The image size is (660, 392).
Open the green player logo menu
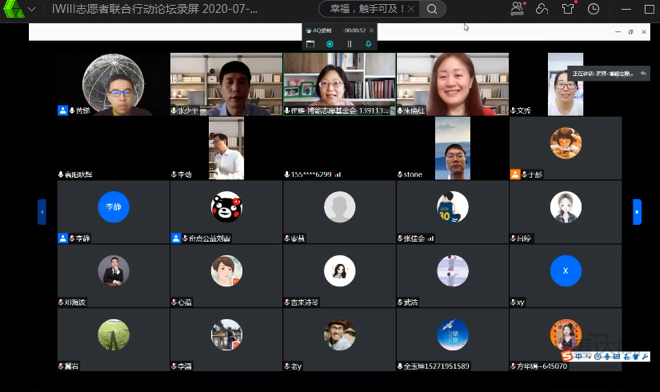13,9
